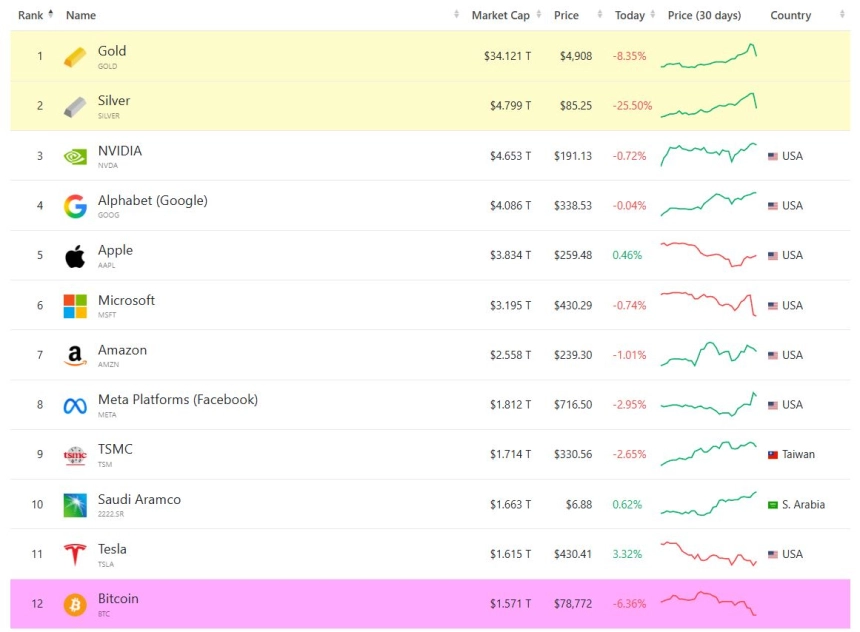Open the Saudi Aramco name link
This screenshot has height=632, width=860.
point(139,499)
